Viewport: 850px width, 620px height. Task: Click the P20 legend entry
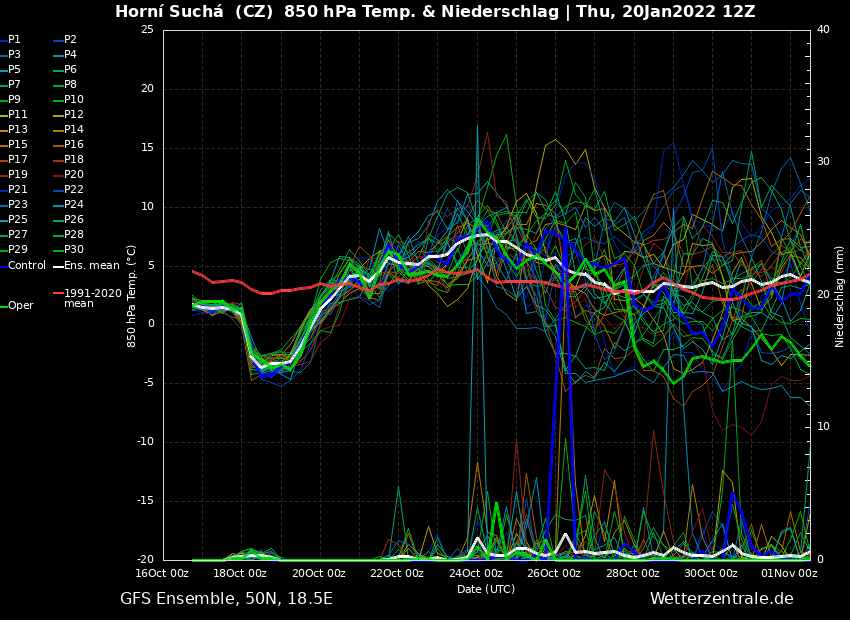73,175
